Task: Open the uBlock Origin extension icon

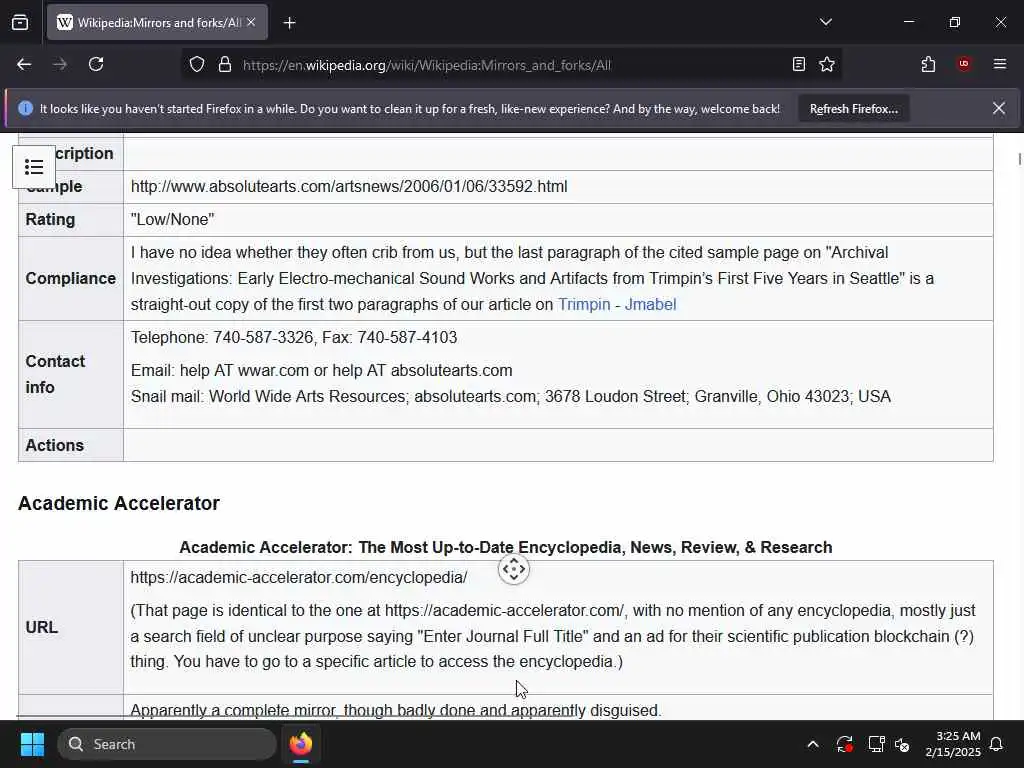Action: [x=964, y=64]
